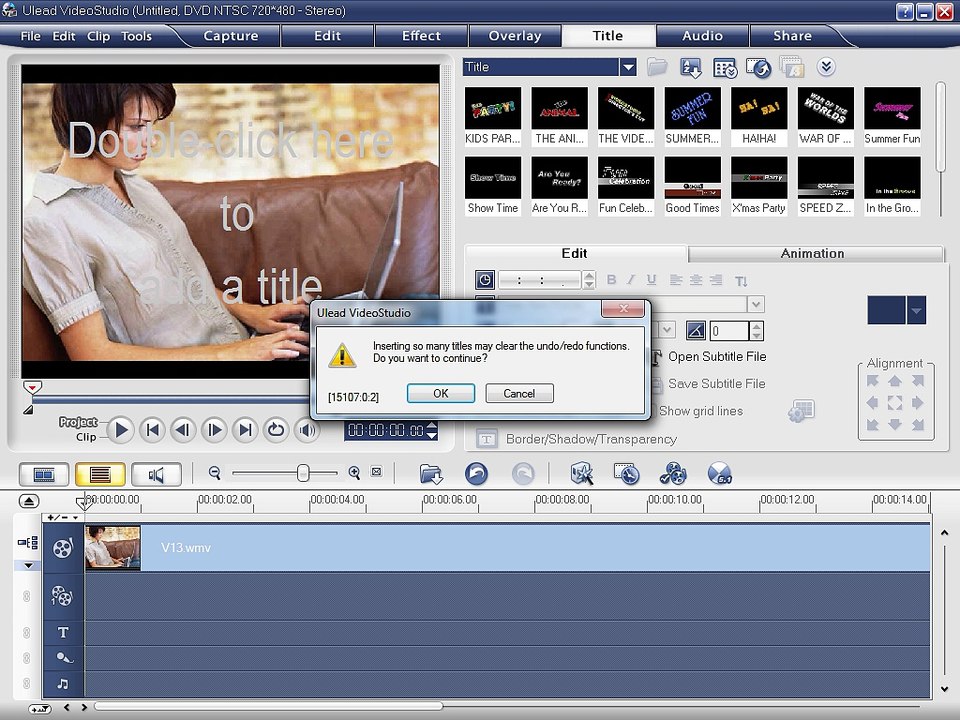Image resolution: width=960 pixels, height=720 pixels.
Task: Open the system volume speaker control
Action: click(x=307, y=430)
